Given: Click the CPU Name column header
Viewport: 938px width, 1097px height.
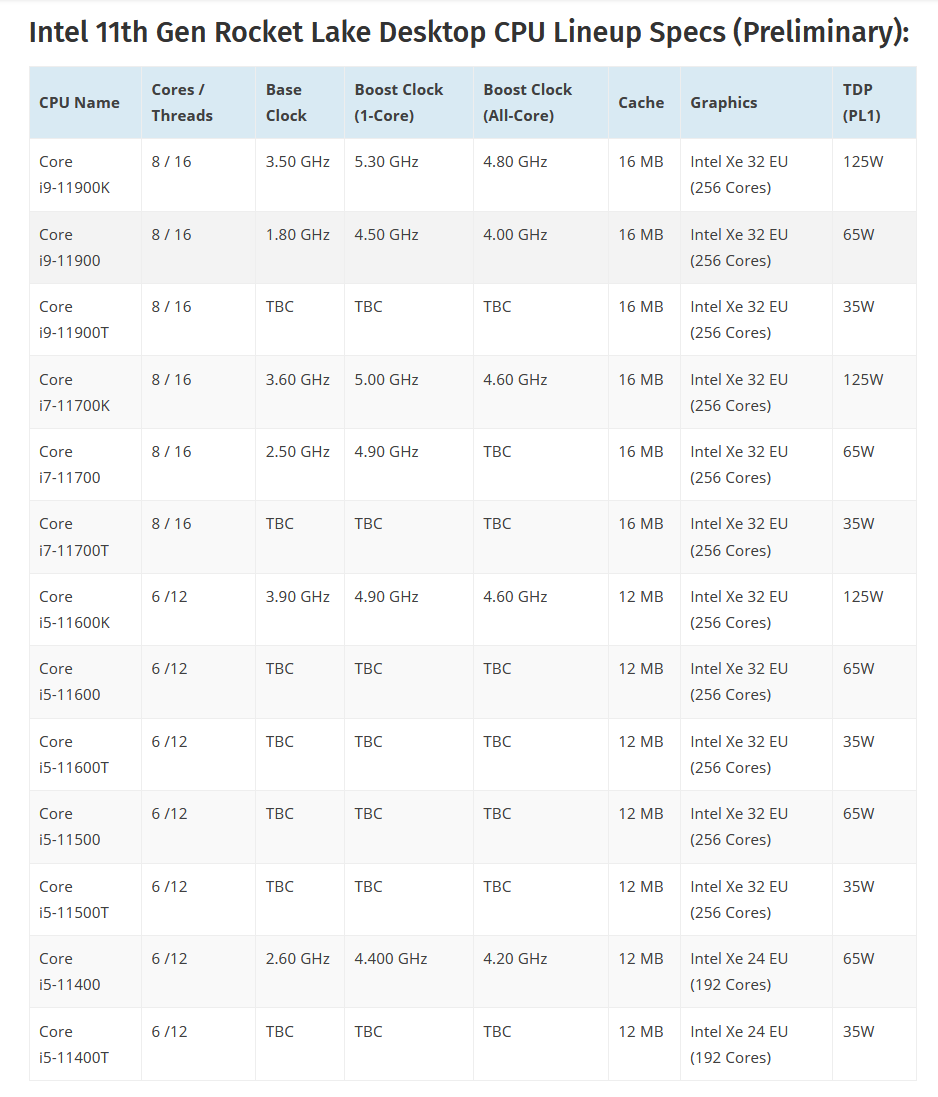Looking at the screenshot, I should click(79, 102).
